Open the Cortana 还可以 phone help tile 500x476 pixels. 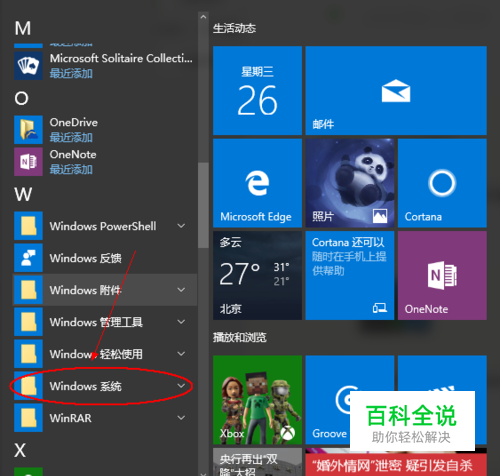[350, 275]
